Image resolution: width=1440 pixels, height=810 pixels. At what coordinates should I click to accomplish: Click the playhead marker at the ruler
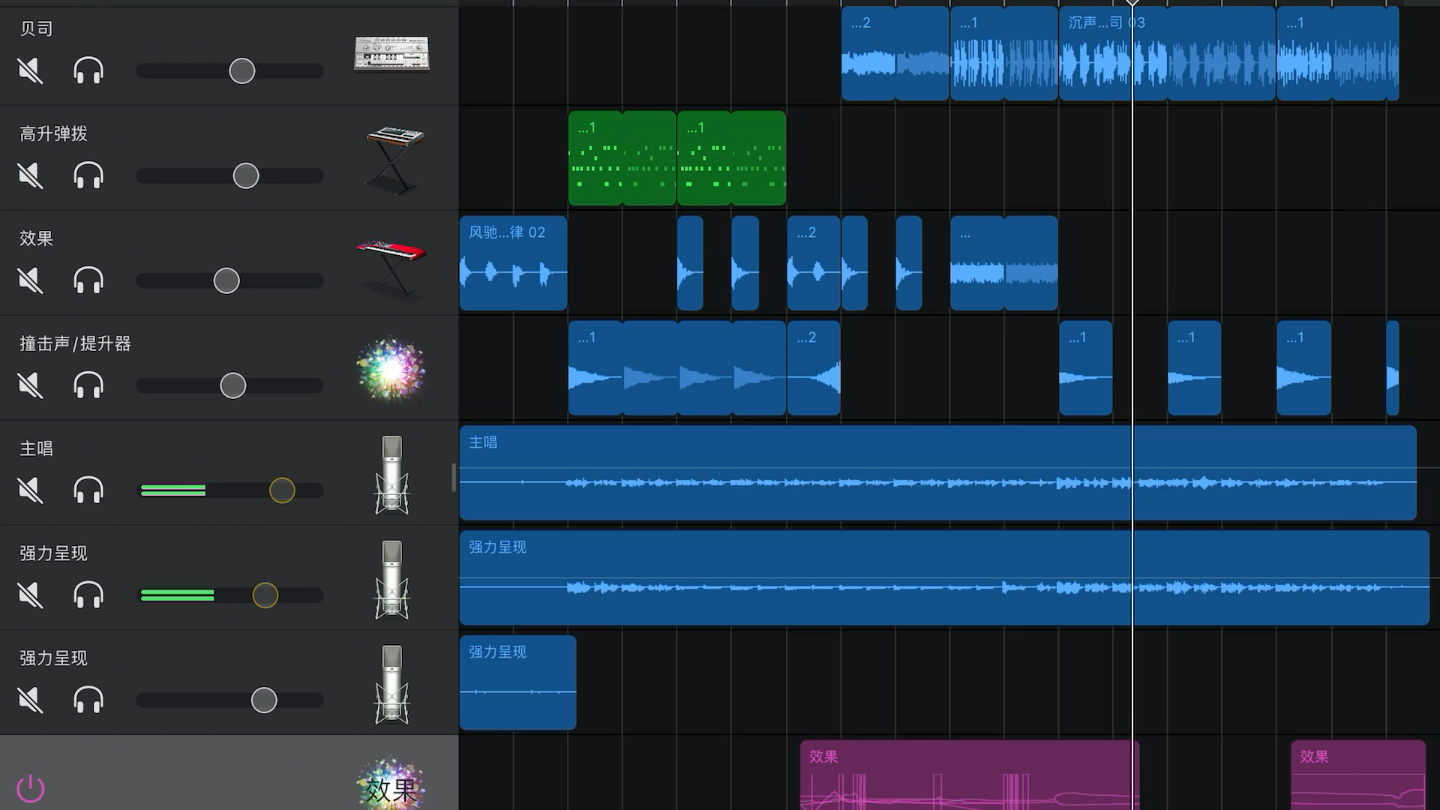[x=1132, y=3]
